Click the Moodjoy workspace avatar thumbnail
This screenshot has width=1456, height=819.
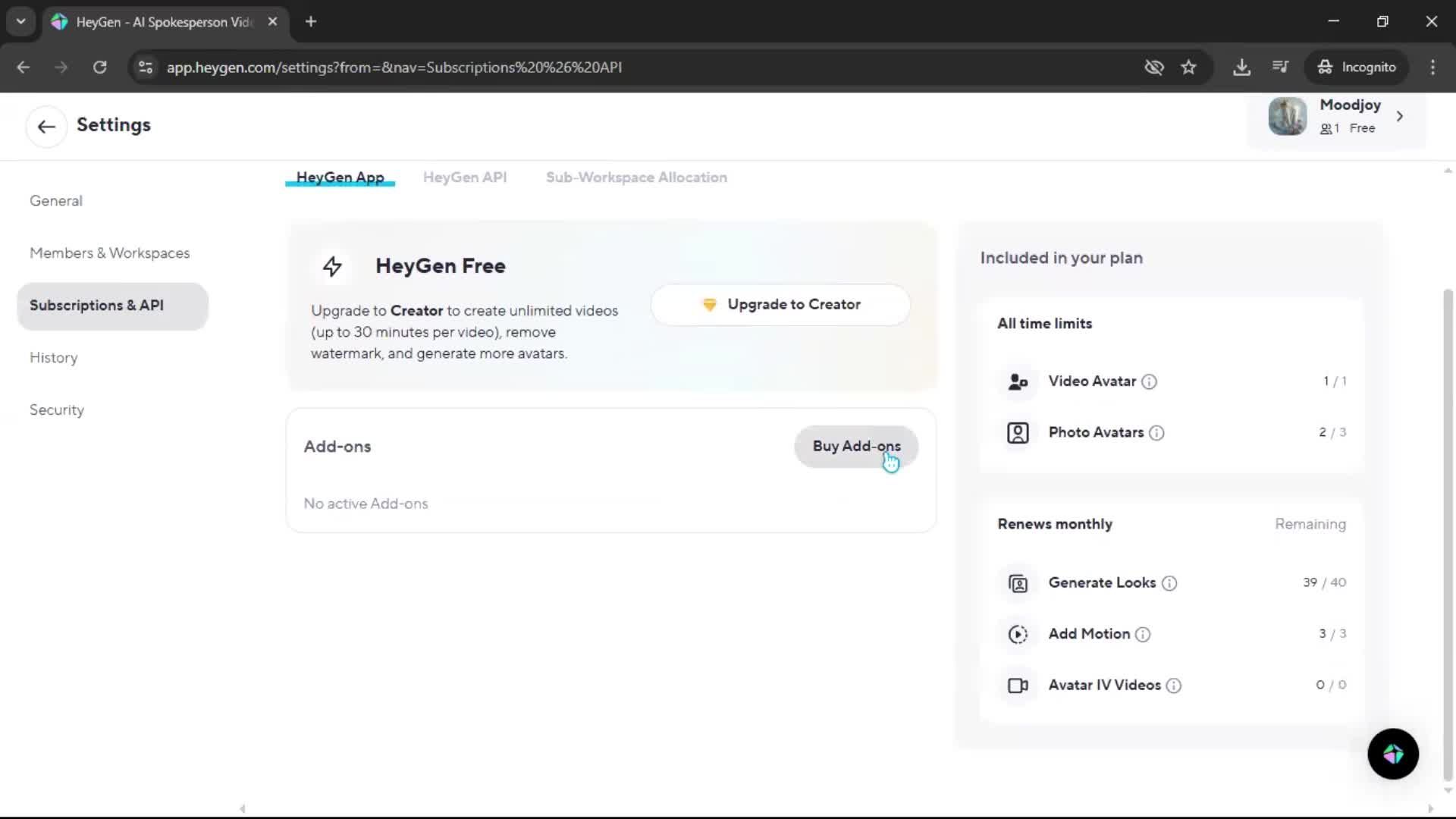pyautogui.click(x=1287, y=117)
